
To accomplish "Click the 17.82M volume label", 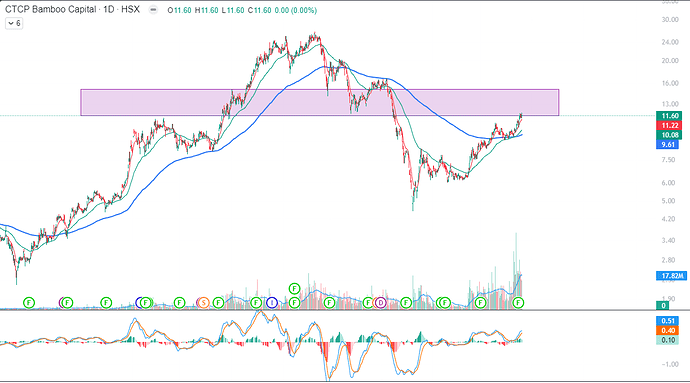I will (671, 276).
